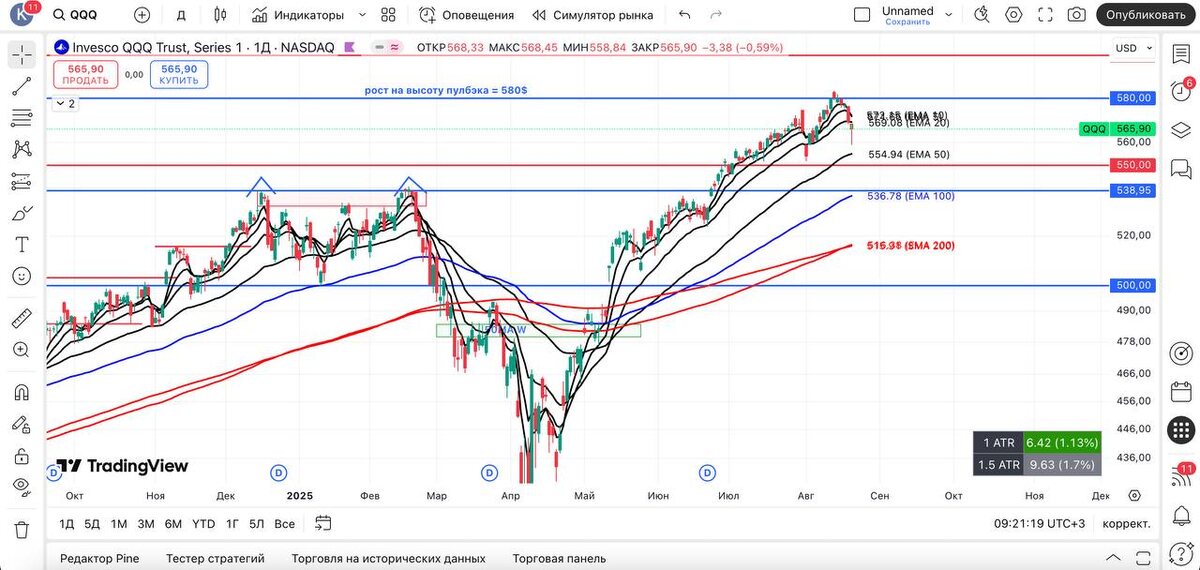Open dotted grid icon in right sidebar
Image resolution: width=1200 pixels, height=570 pixels.
[x=1181, y=431]
